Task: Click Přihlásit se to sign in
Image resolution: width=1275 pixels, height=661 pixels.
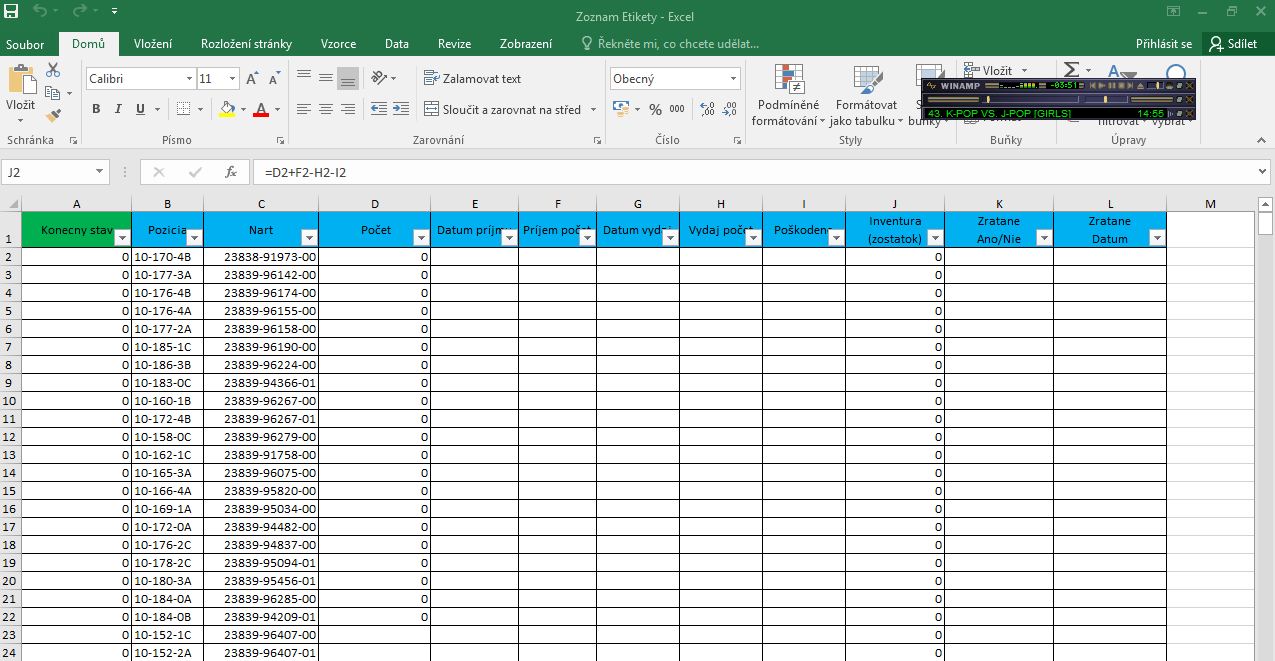Action: point(1164,44)
